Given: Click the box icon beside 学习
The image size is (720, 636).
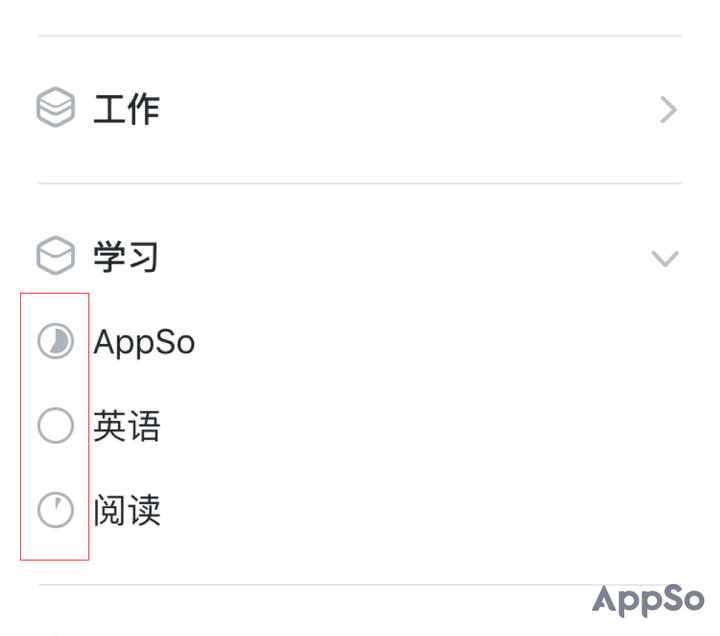Looking at the screenshot, I should pyautogui.click(x=56, y=257).
